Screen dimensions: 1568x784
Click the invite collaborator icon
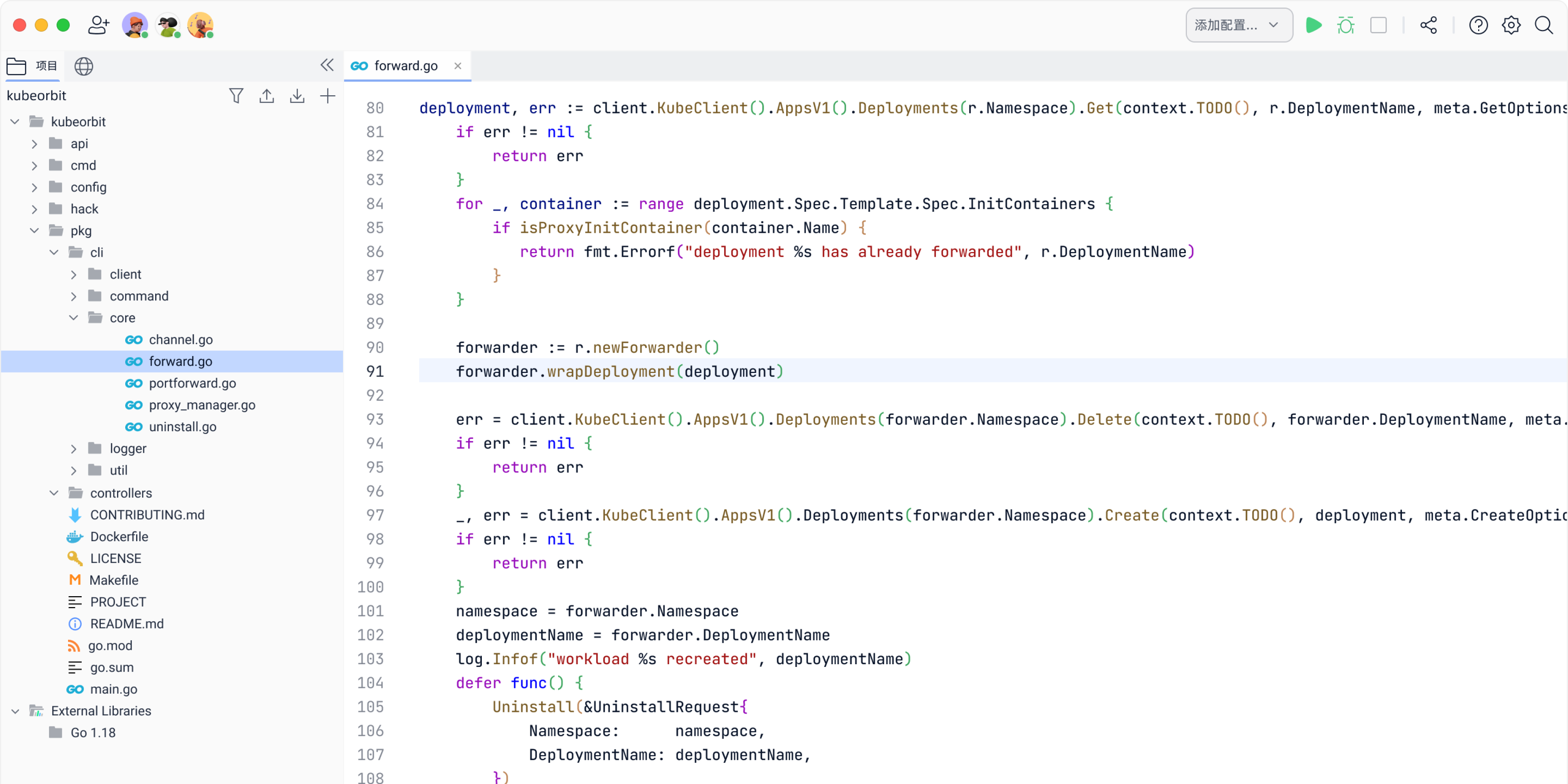[x=98, y=25]
